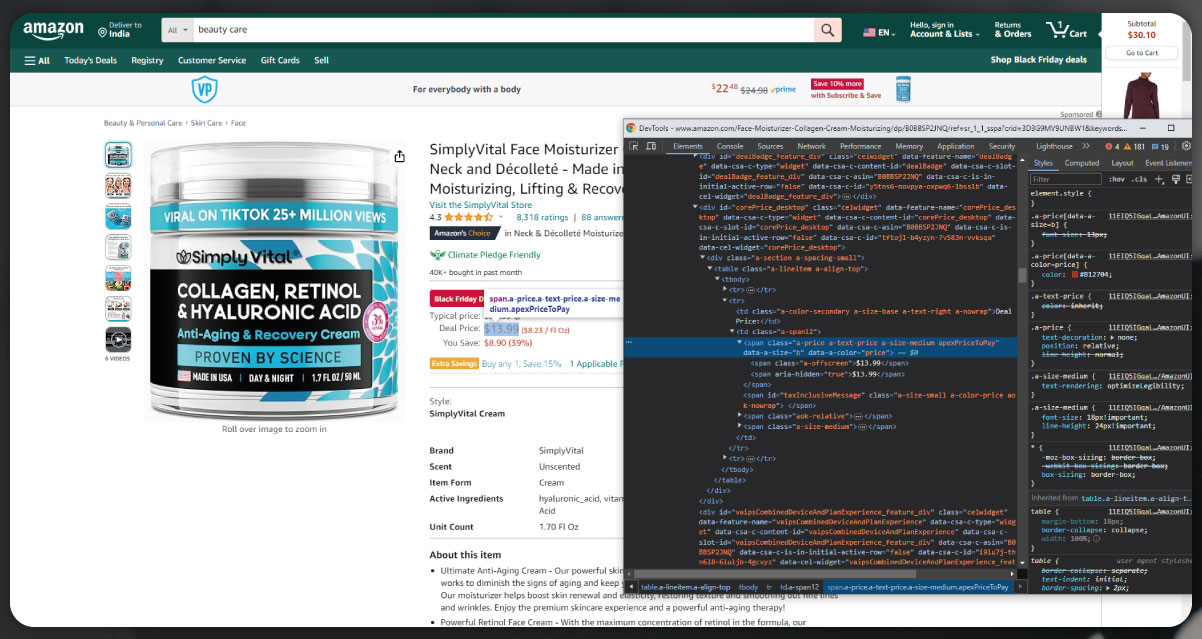The image size is (1202, 639).
Task: Switch to the Memory tab
Action: pyautogui.click(x=909, y=146)
